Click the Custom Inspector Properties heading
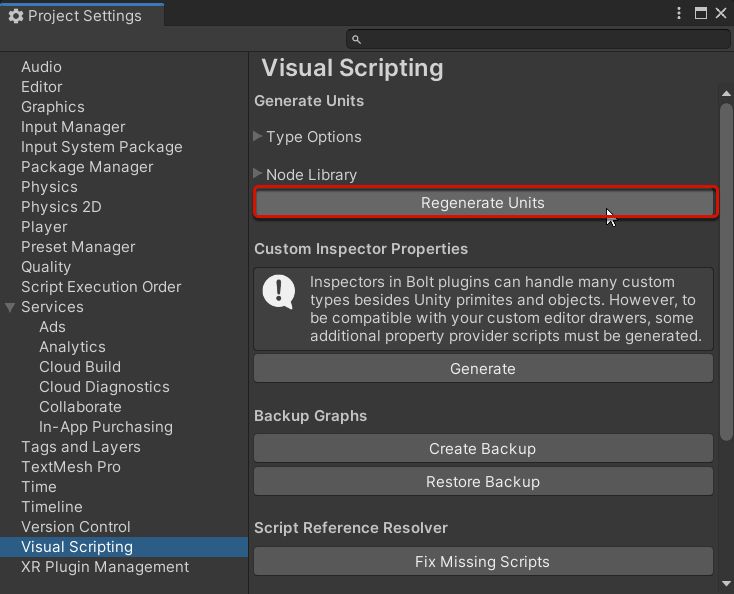734x594 pixels. click(361, 249)
